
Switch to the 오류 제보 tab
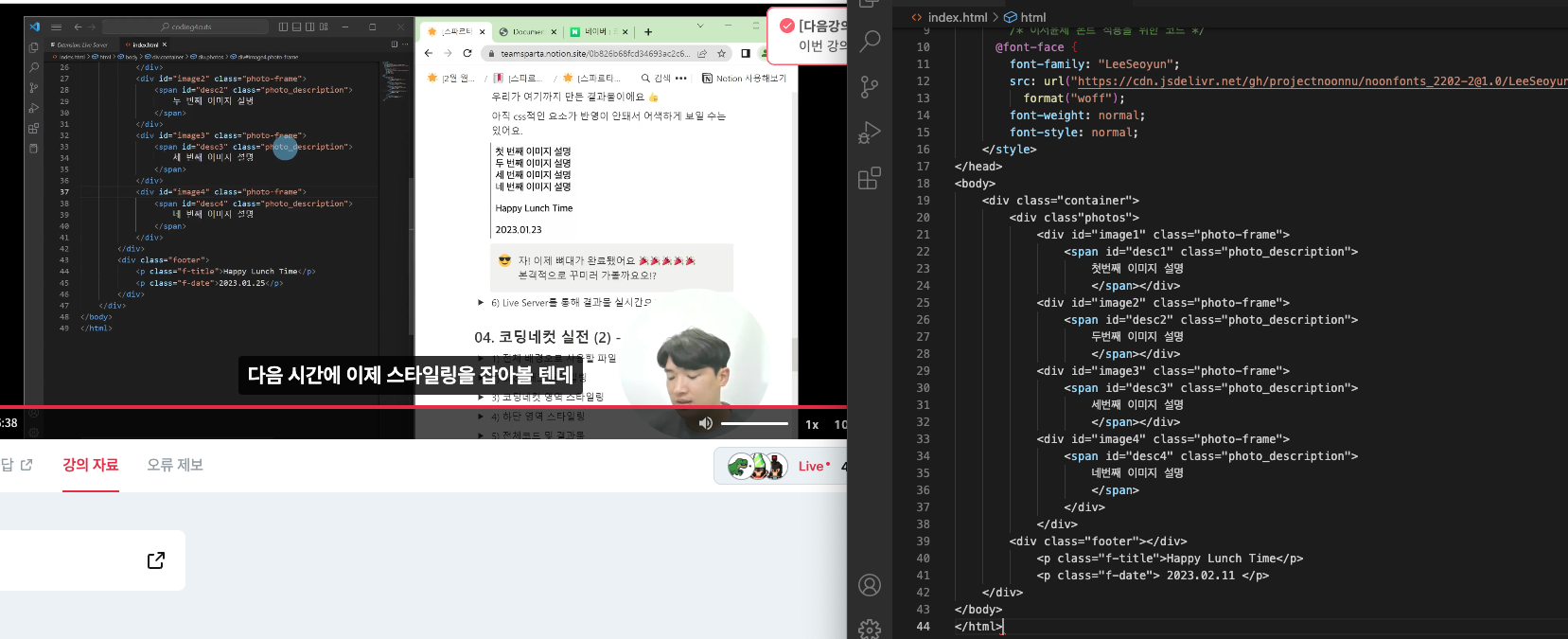(x=175, y=465)
